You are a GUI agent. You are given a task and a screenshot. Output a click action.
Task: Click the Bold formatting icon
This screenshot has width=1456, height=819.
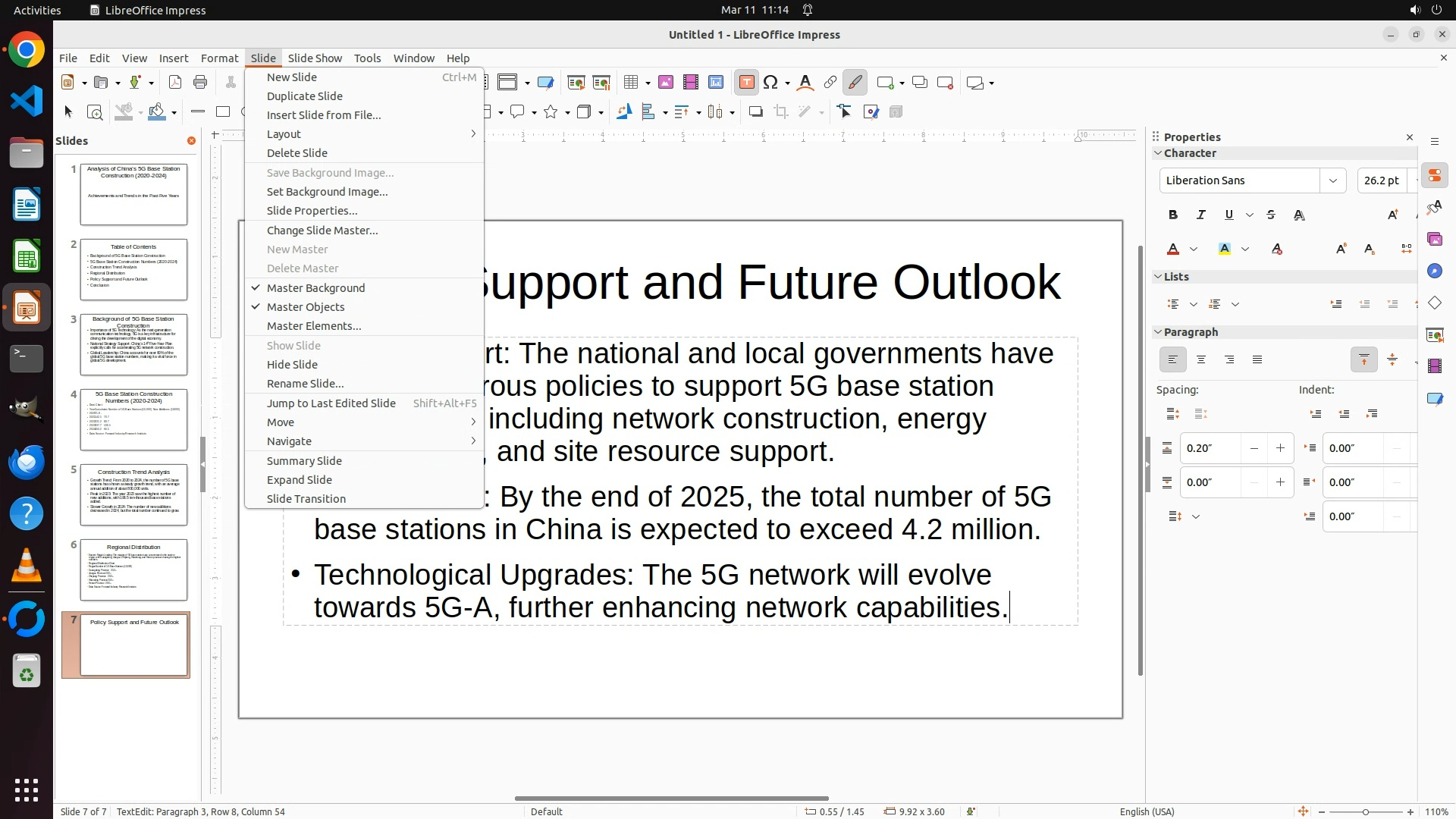pyautogui.click(x=1173, y=215)
